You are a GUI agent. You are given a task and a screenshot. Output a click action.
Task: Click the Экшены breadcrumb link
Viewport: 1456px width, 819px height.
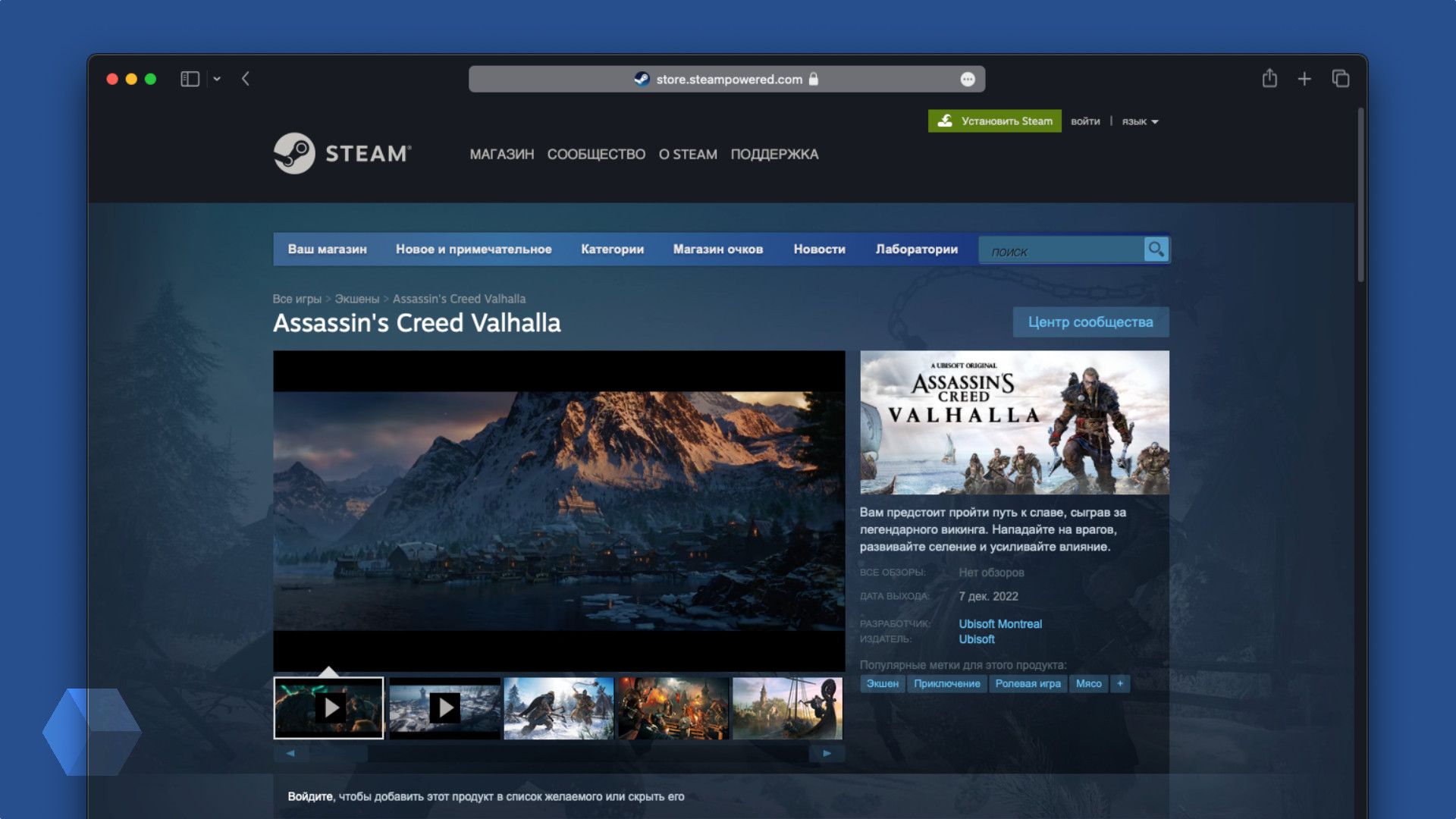coord(357,299)
